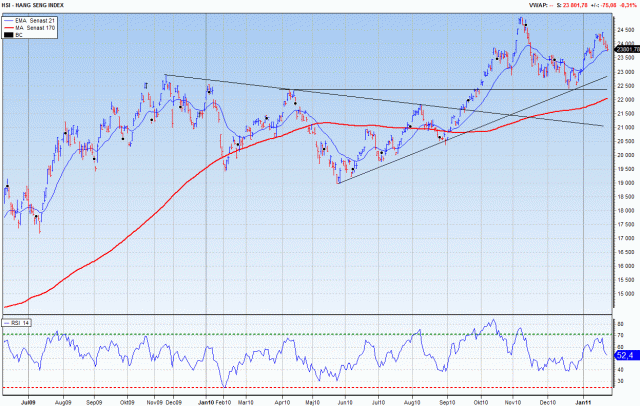
Task: Click the green dotted RSI 70 overbought line
Action: [300, 333]
